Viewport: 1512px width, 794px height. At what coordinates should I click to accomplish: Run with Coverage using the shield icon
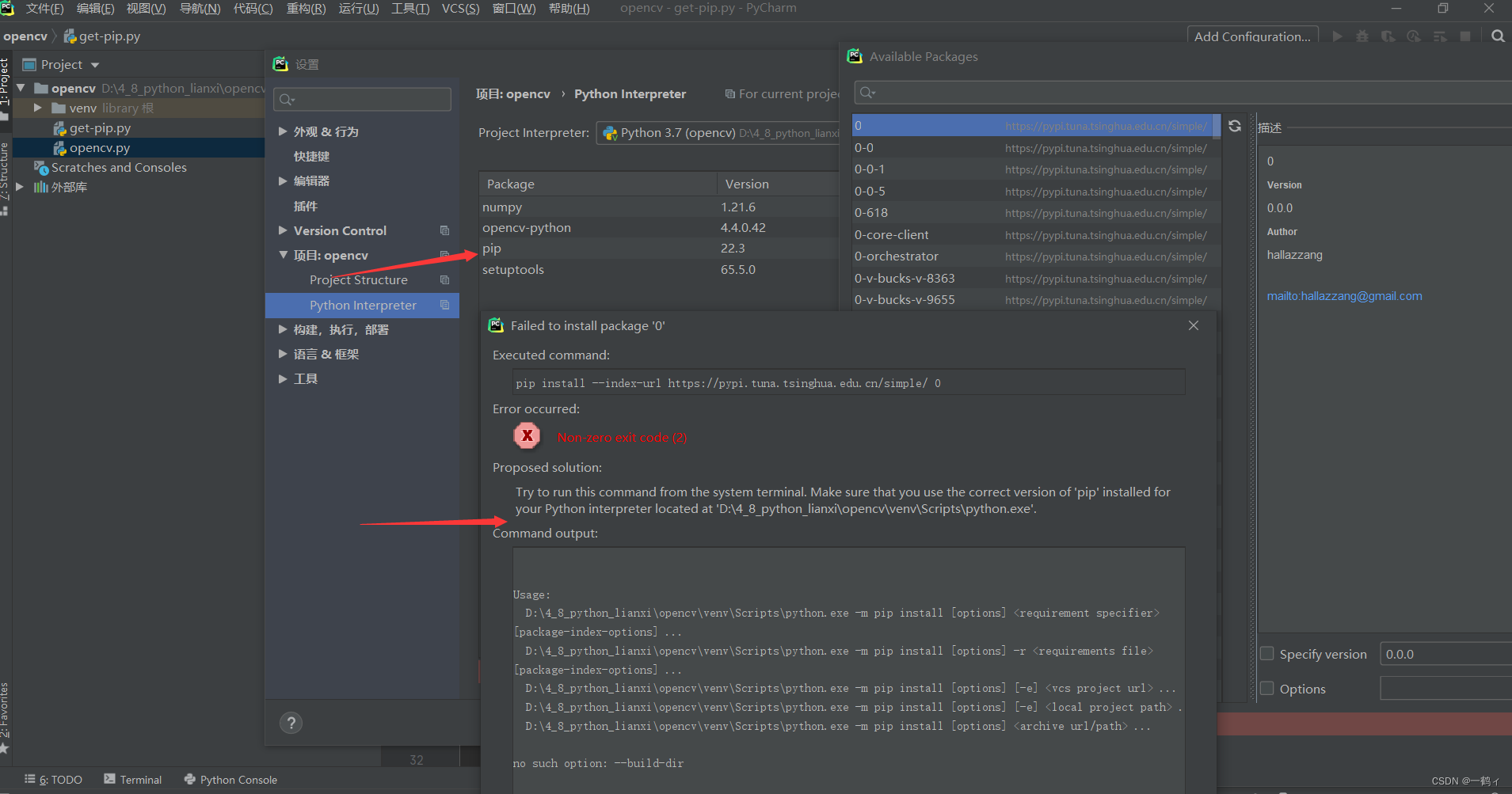tap(1388, 36)
